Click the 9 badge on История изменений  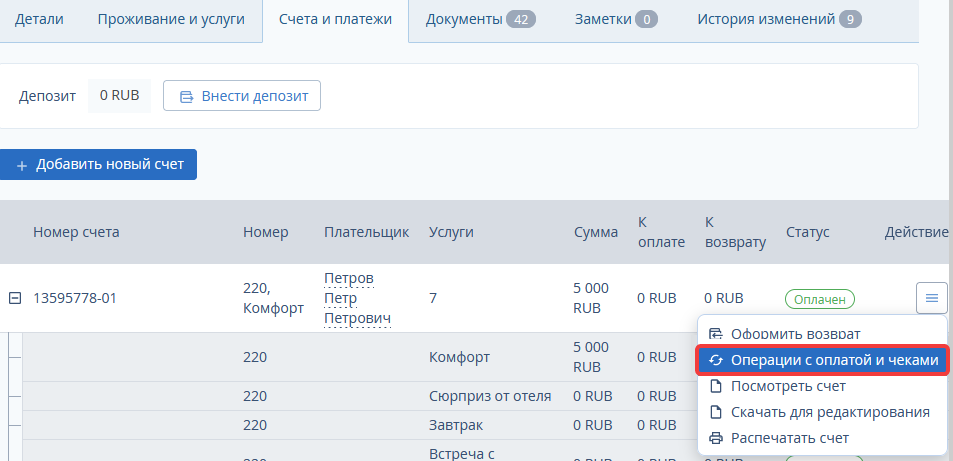[x=850, y=19]
